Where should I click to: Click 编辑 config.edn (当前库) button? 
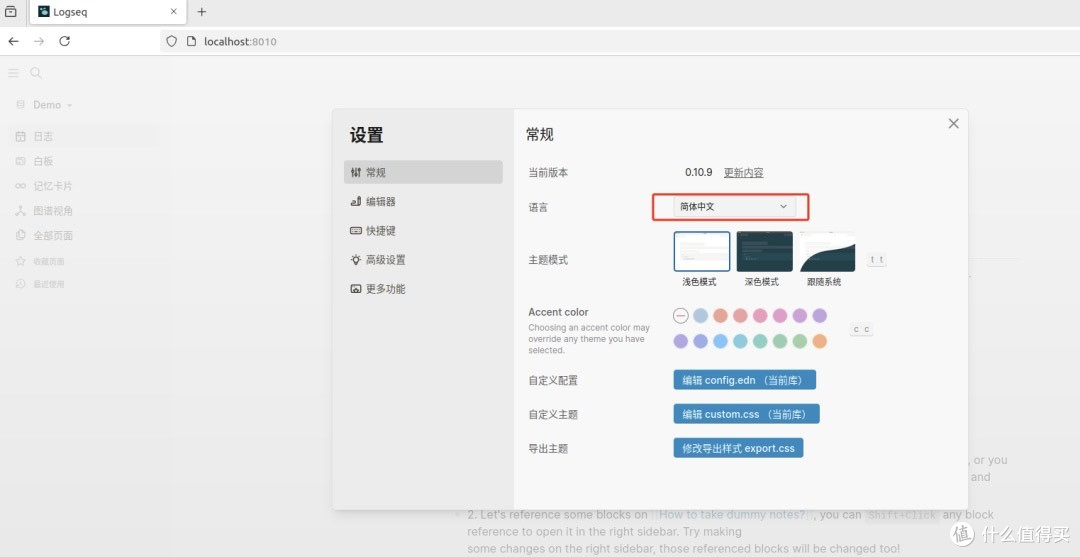click(x=745, y=380)
